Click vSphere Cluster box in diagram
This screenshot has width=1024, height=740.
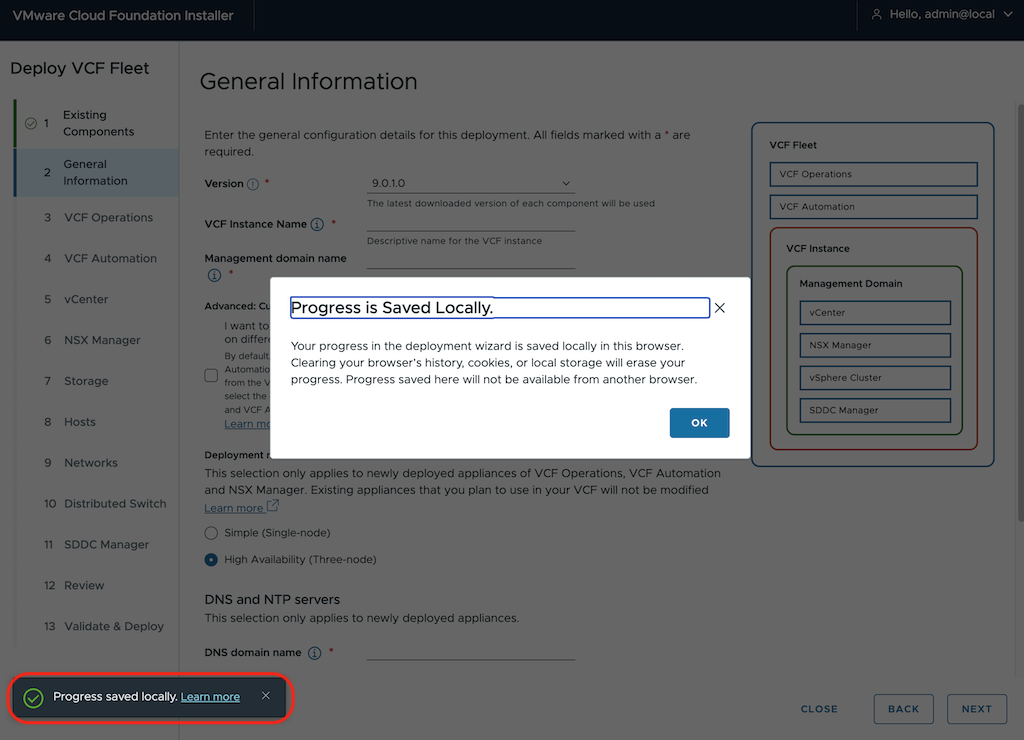pos(874,378)
